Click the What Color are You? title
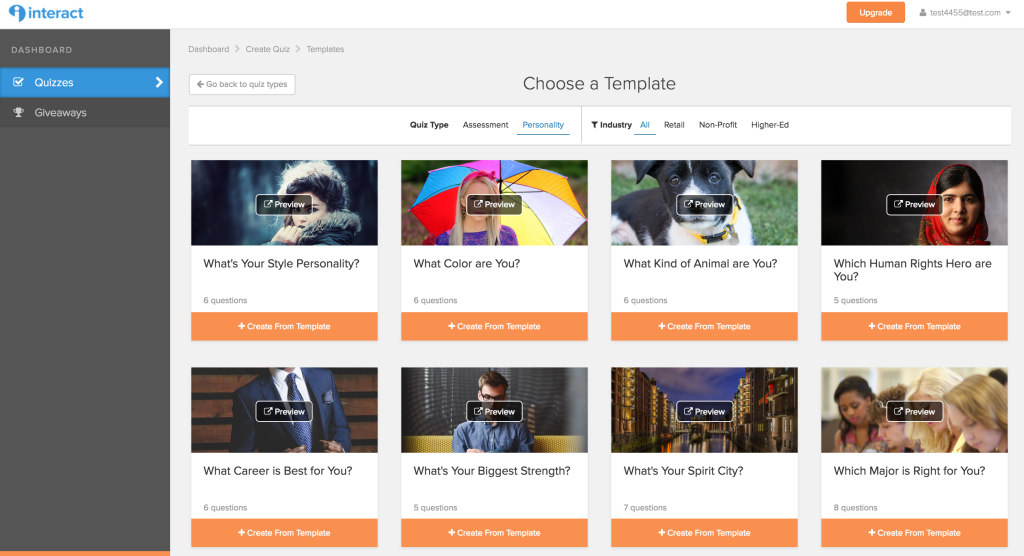Screen dimensions: 1024x556 click(466, 264)
